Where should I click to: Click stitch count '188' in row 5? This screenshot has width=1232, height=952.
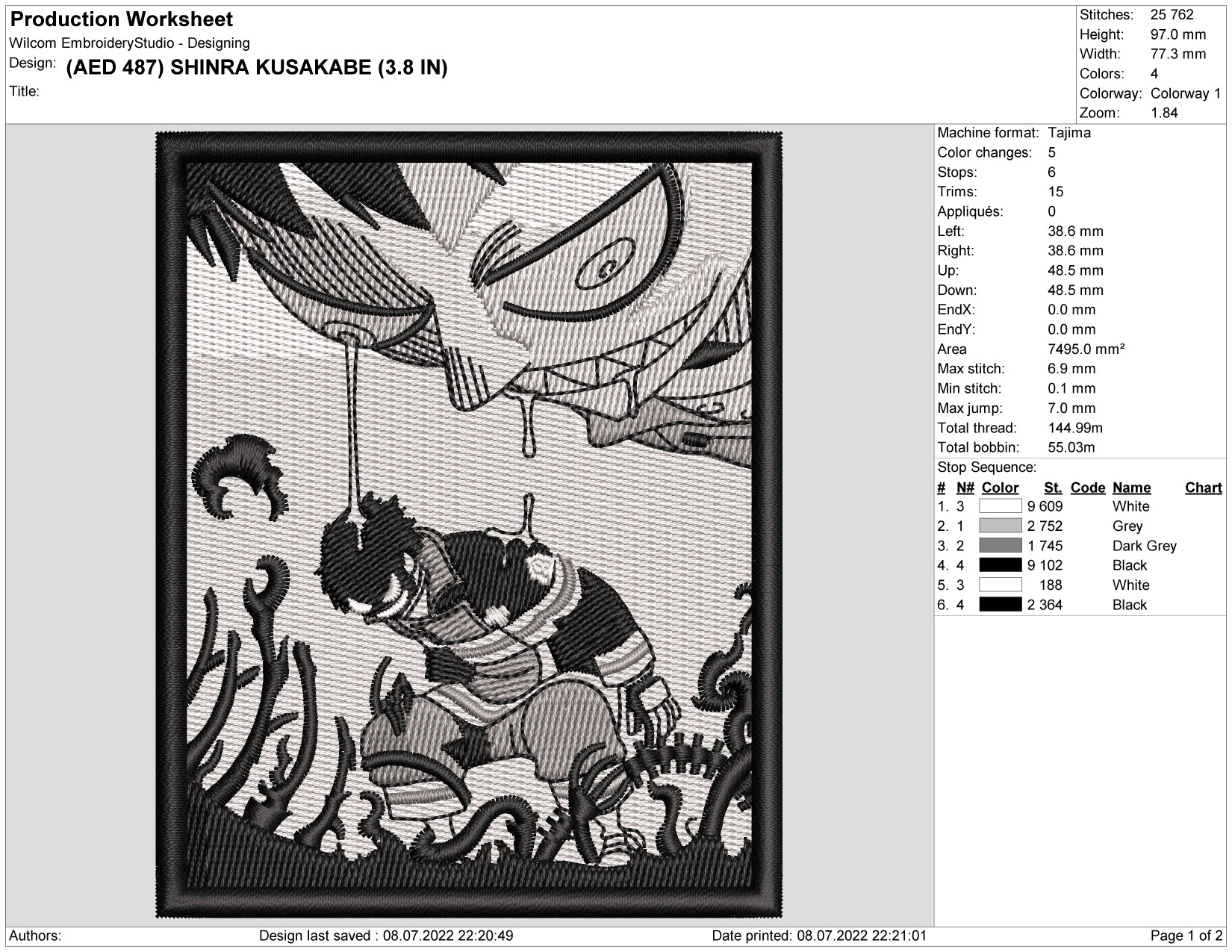[1051, 585]
